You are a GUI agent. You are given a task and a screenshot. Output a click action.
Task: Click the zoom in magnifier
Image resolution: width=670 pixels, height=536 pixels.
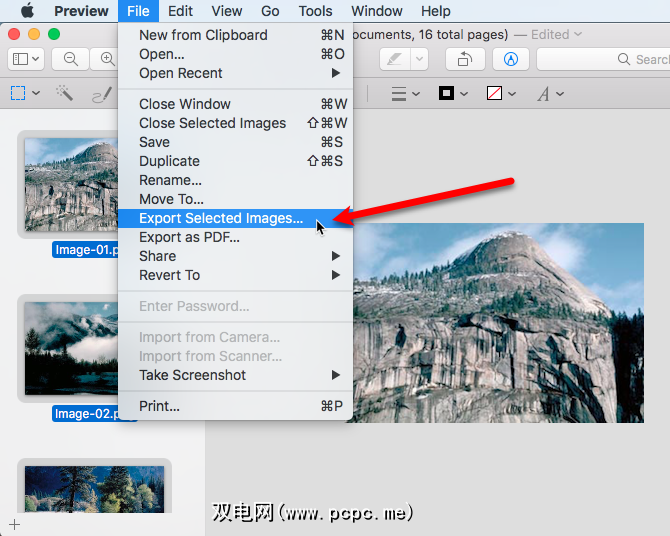click(107, 59)
